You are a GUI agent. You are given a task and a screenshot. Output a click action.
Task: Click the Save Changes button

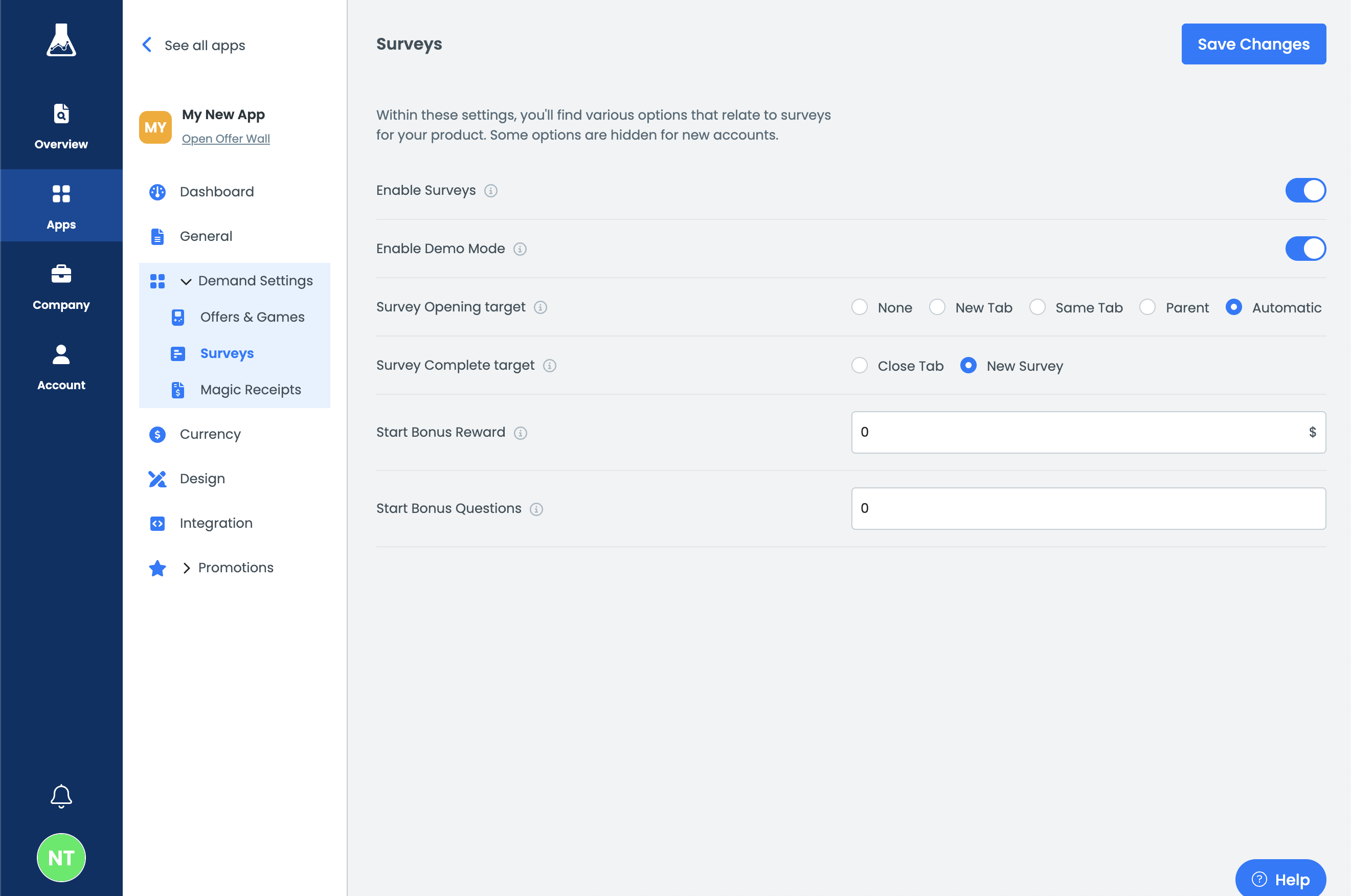point(1253,44)
